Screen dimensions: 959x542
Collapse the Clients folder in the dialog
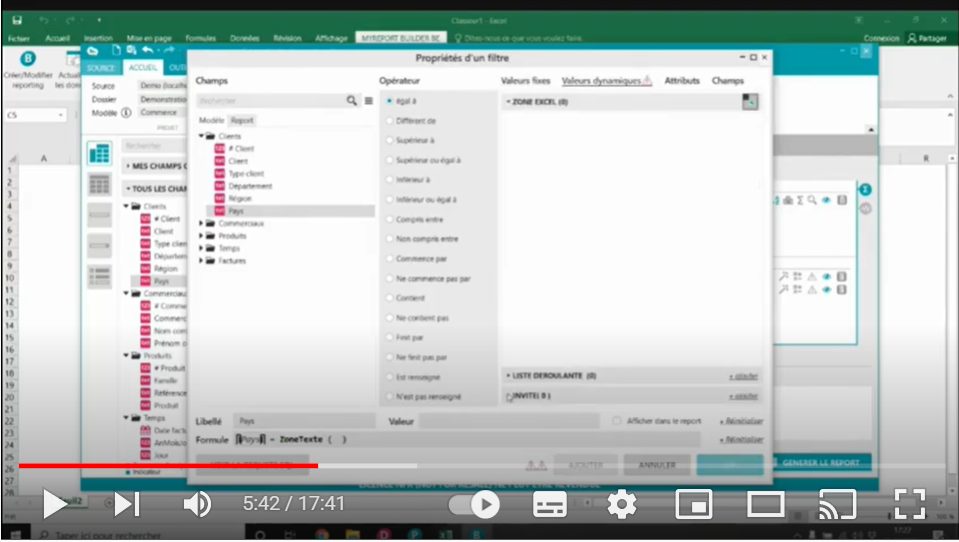[202, 136]
